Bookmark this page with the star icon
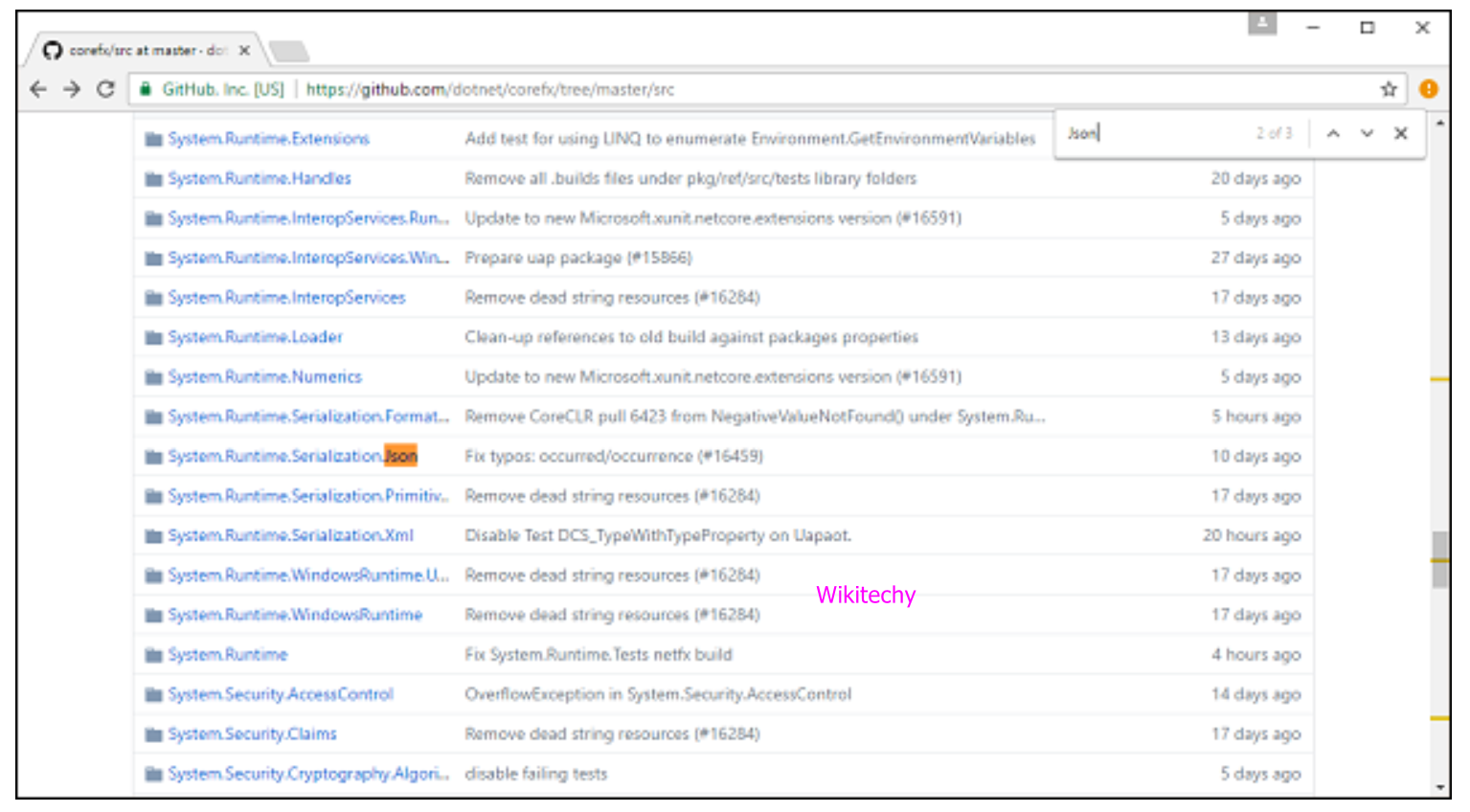1470x812 pixels. pyautogui.click(x=1389, y=89)
